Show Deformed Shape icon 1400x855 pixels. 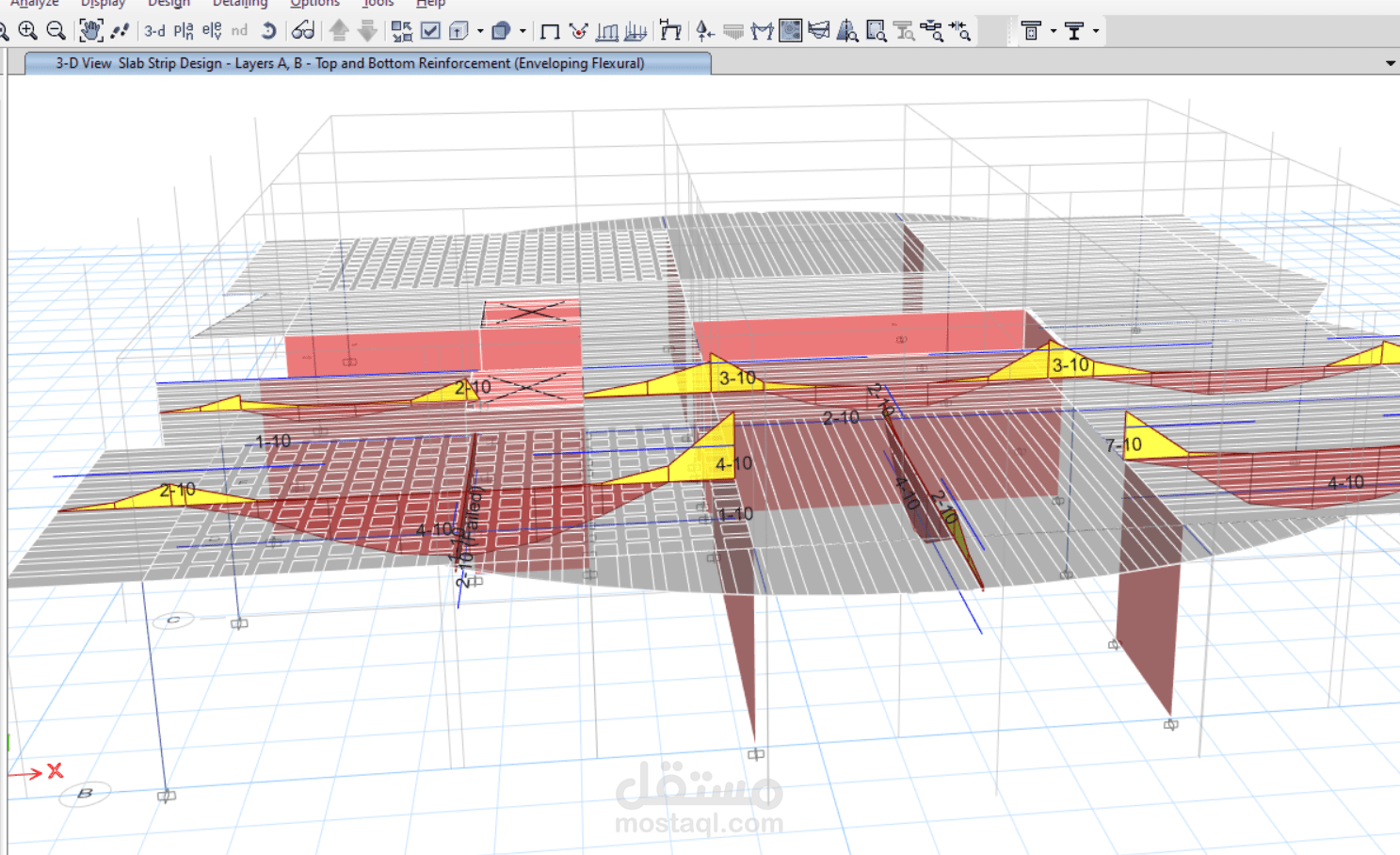pyautogui.click(x=607, y=31)
